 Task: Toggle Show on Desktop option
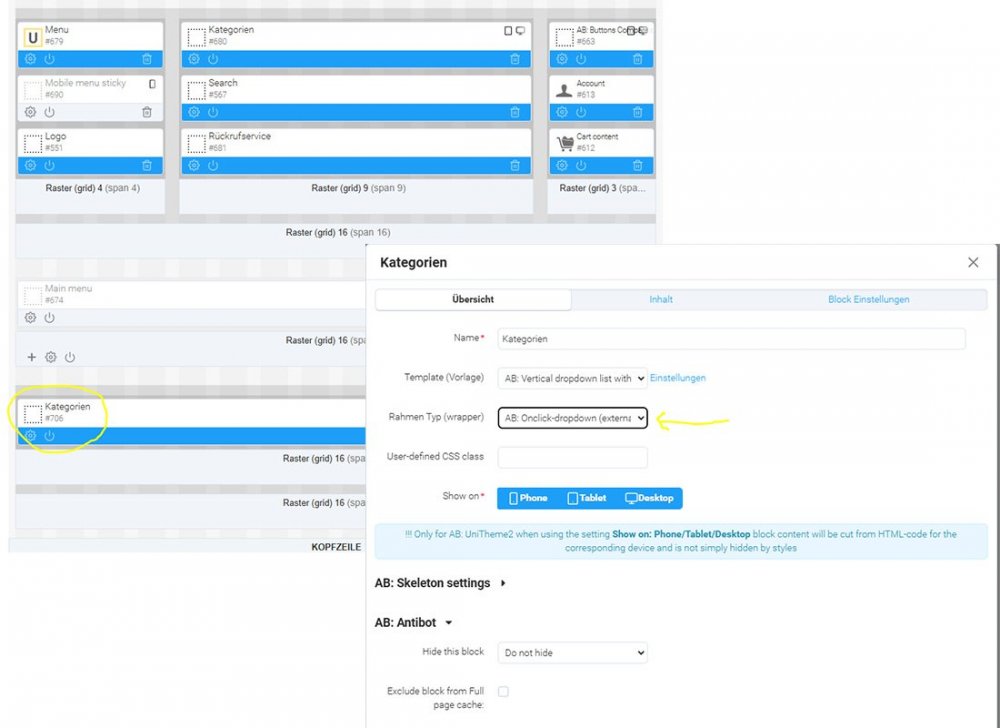click(649, 498)
